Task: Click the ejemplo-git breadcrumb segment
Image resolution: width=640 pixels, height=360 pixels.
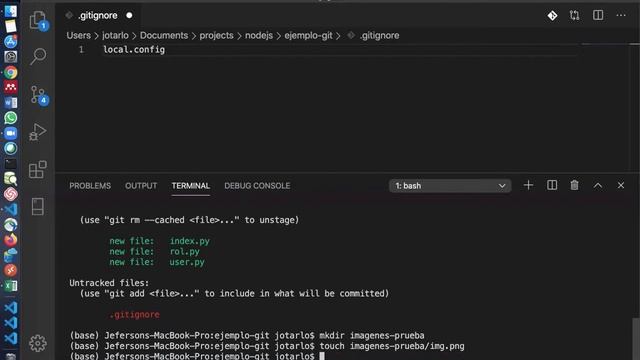Action: coord(309,36)
